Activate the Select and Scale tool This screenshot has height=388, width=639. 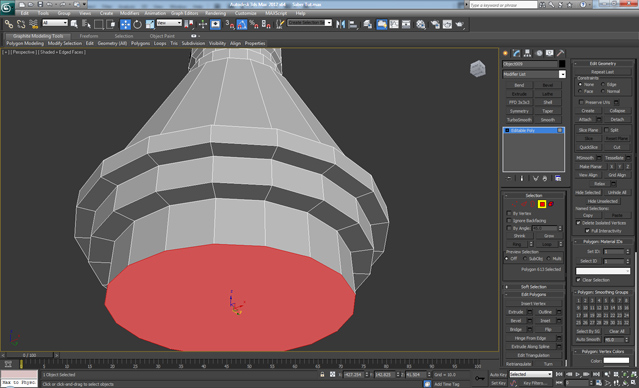(x=150, y=24)
